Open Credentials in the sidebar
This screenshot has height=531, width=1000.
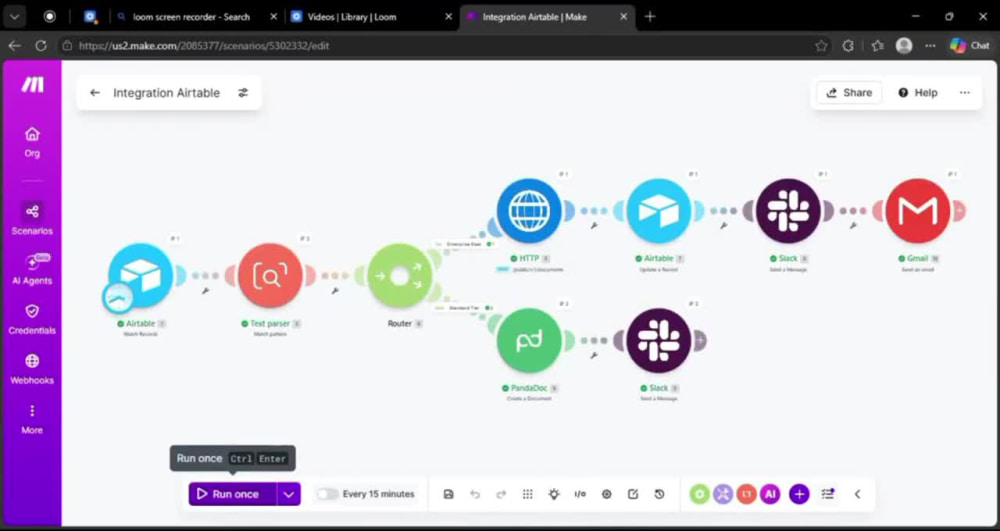pyautogui.click(x=32, y=319)
